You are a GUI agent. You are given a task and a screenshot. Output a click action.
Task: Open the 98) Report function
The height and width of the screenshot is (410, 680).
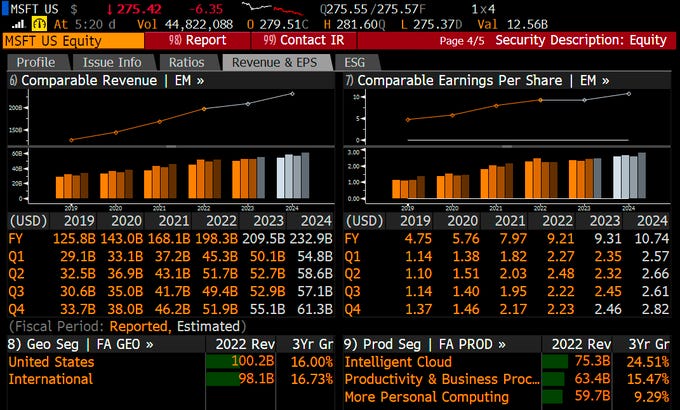[198, 40]
